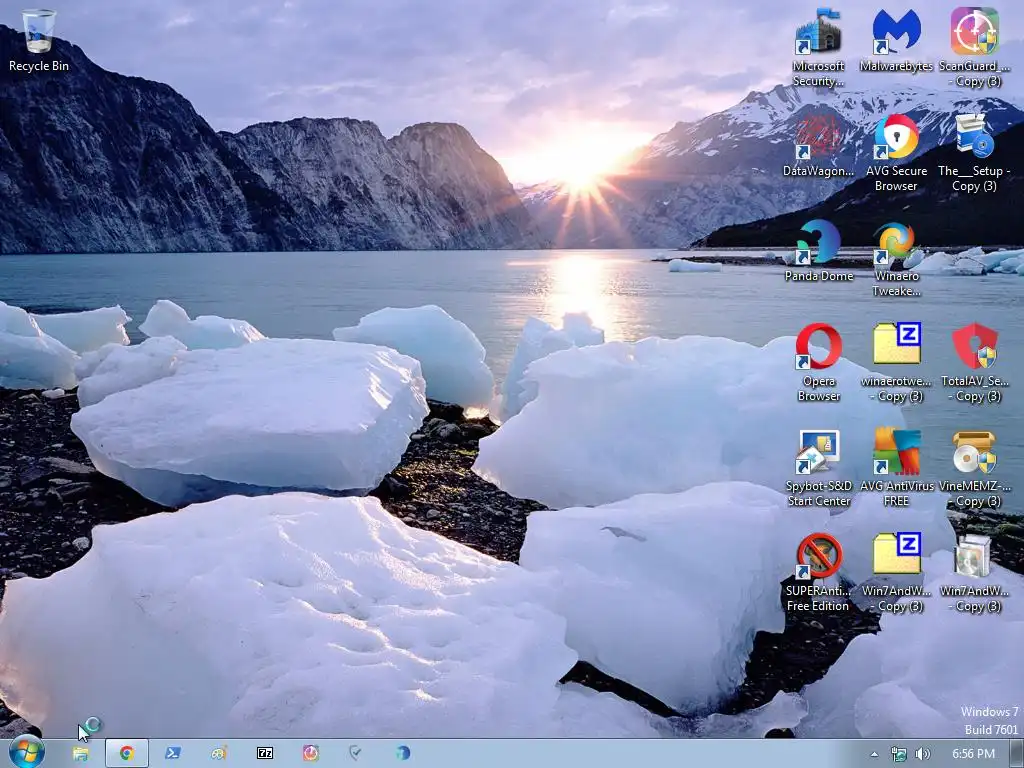Click the Winaero Tweaker desktop shortcut

[x=896, y=259]
